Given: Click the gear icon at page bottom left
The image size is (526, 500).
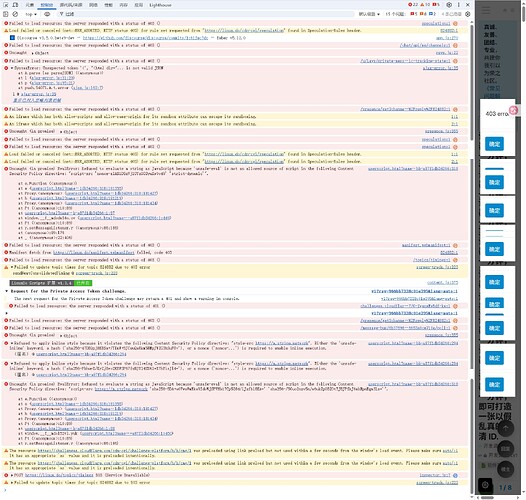Looking at the screenshot, I should (485, 485).
